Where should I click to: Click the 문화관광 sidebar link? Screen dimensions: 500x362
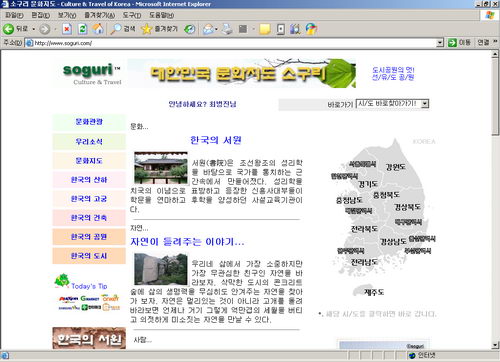click(89, 122)
